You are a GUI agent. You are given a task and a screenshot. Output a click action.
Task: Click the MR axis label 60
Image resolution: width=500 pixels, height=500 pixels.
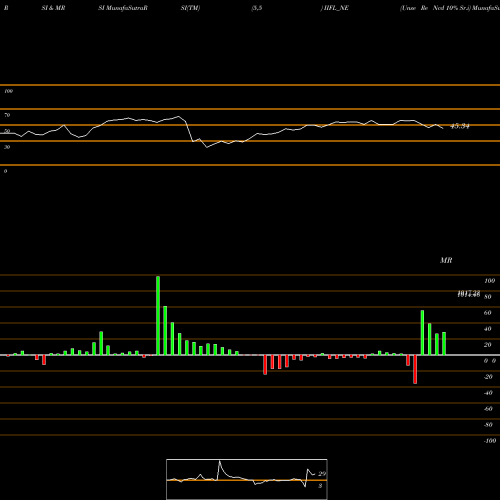click(x=487, y=313)
